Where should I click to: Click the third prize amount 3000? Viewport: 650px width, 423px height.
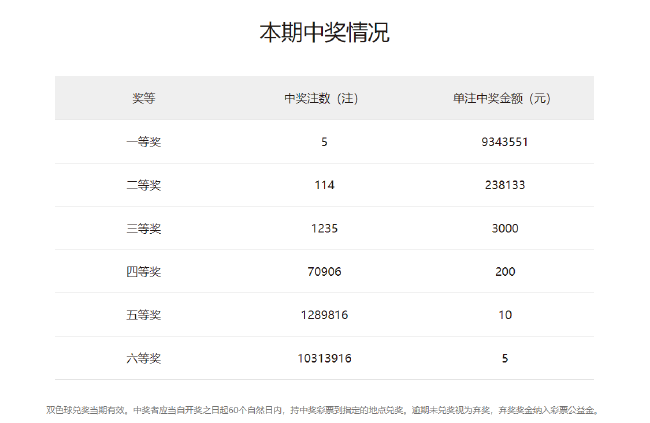504,228
